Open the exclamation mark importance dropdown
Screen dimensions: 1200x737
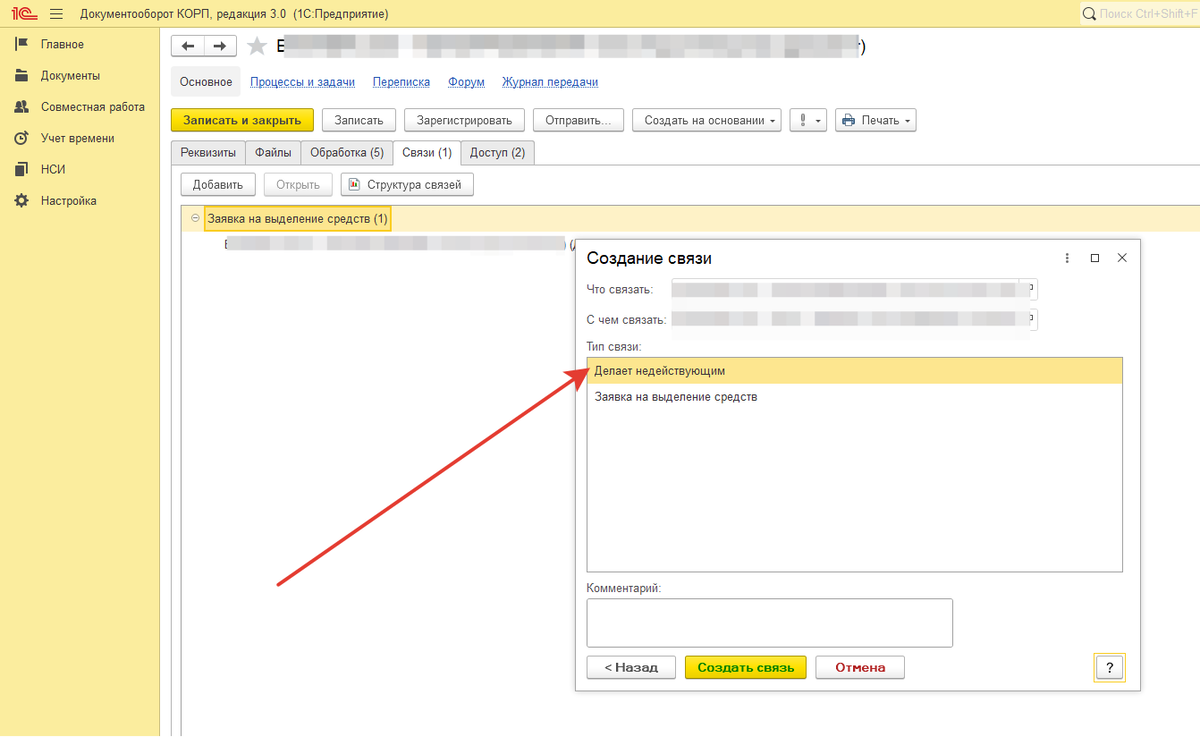click(808, 120)
